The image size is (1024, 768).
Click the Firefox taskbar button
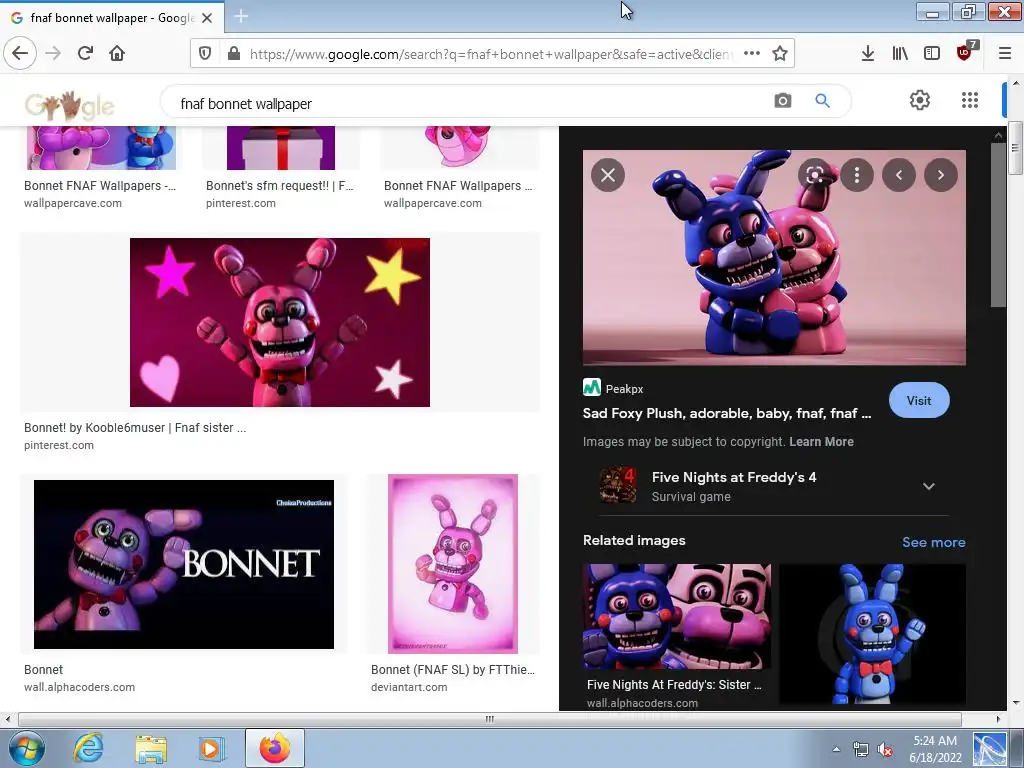[x=275, y=748]
